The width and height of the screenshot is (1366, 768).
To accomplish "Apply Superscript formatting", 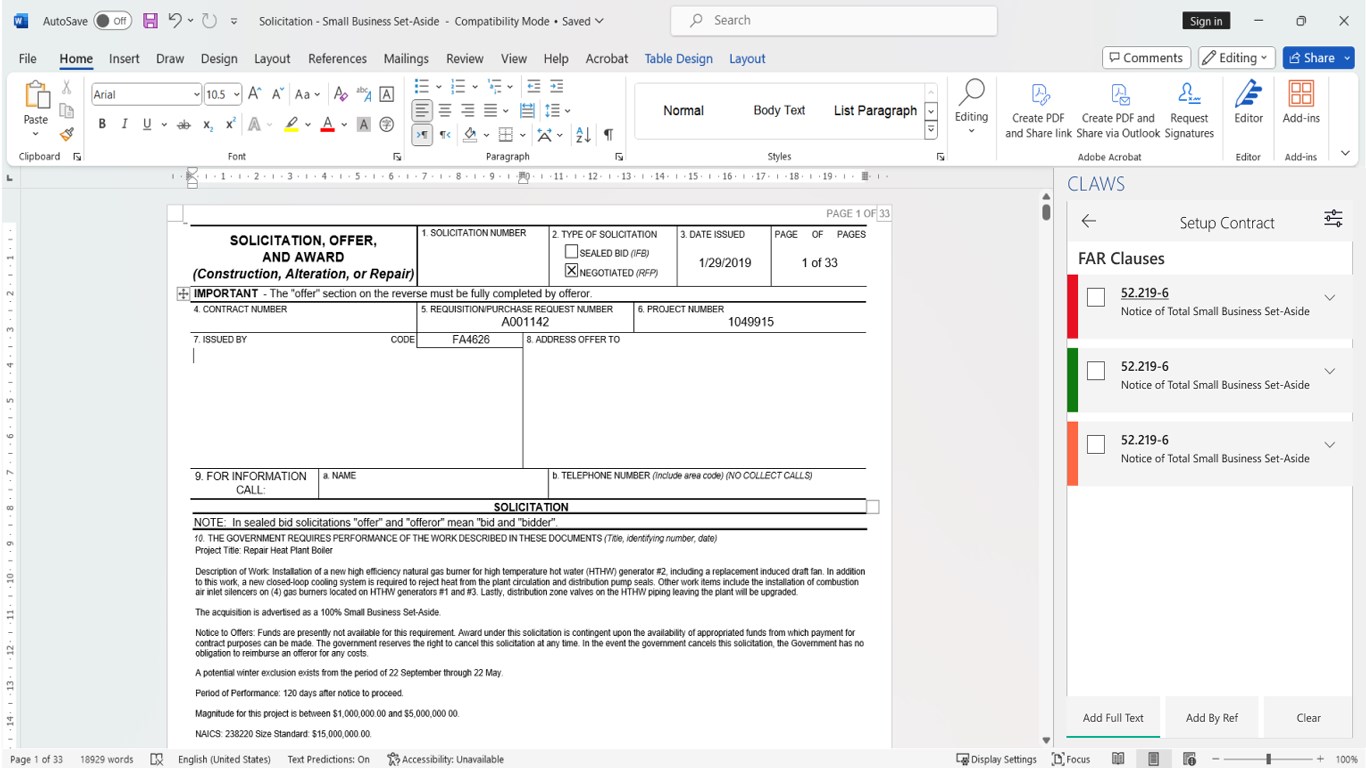I will point(231,124).
